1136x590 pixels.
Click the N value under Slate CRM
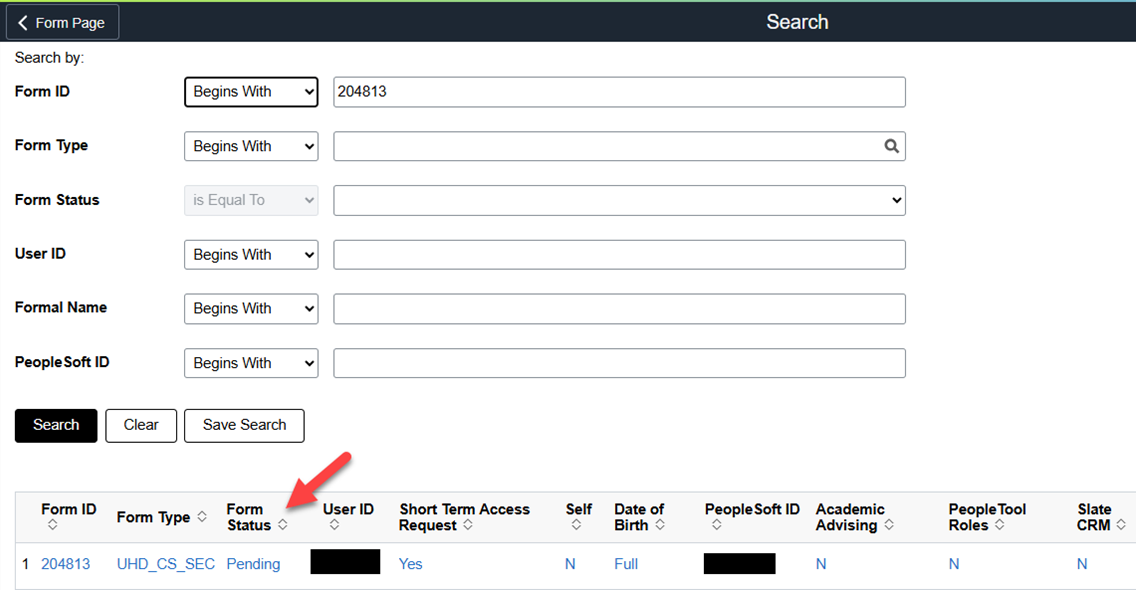coord(1082,564)
